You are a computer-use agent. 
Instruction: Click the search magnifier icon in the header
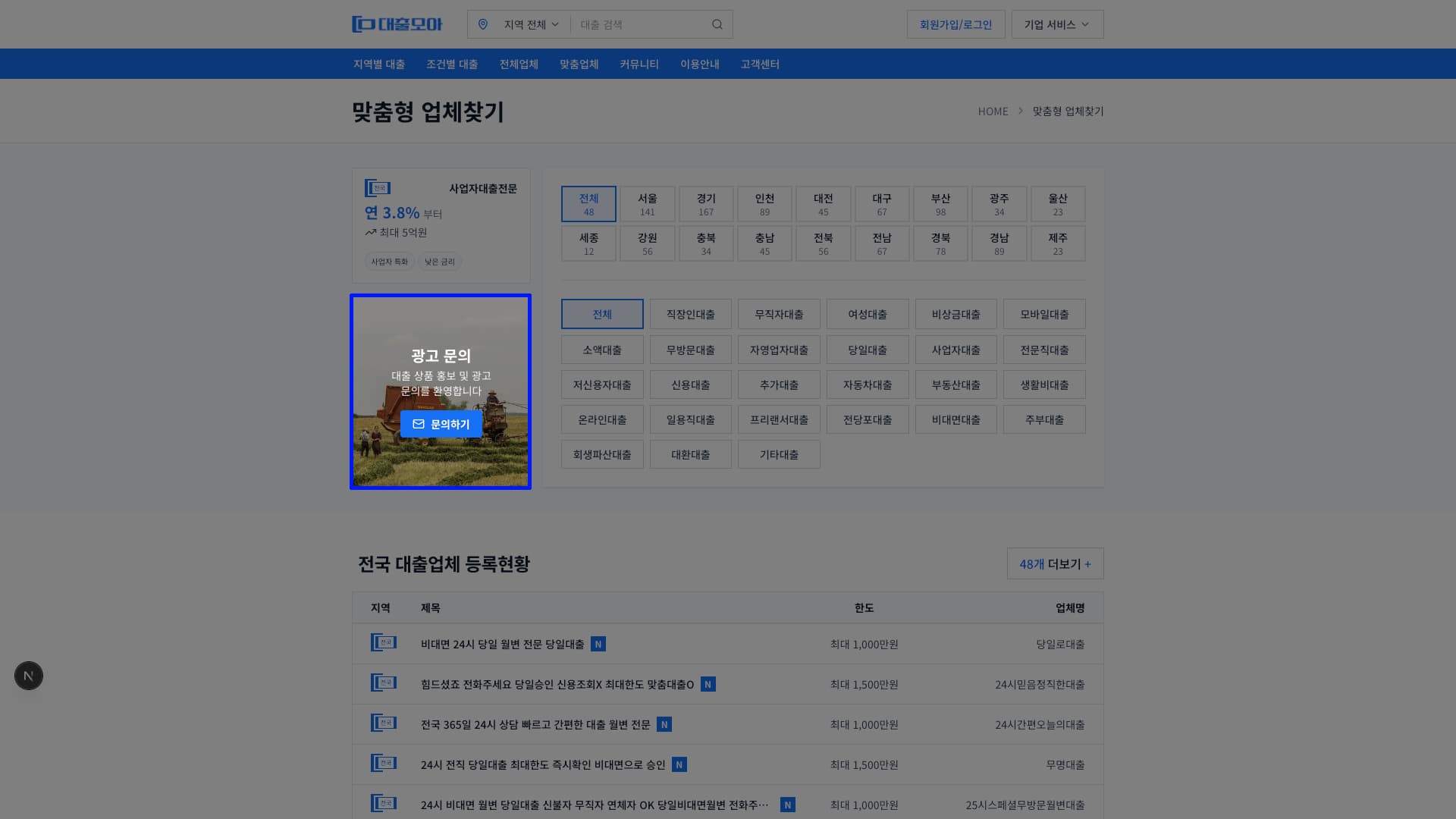coord(717,24)
